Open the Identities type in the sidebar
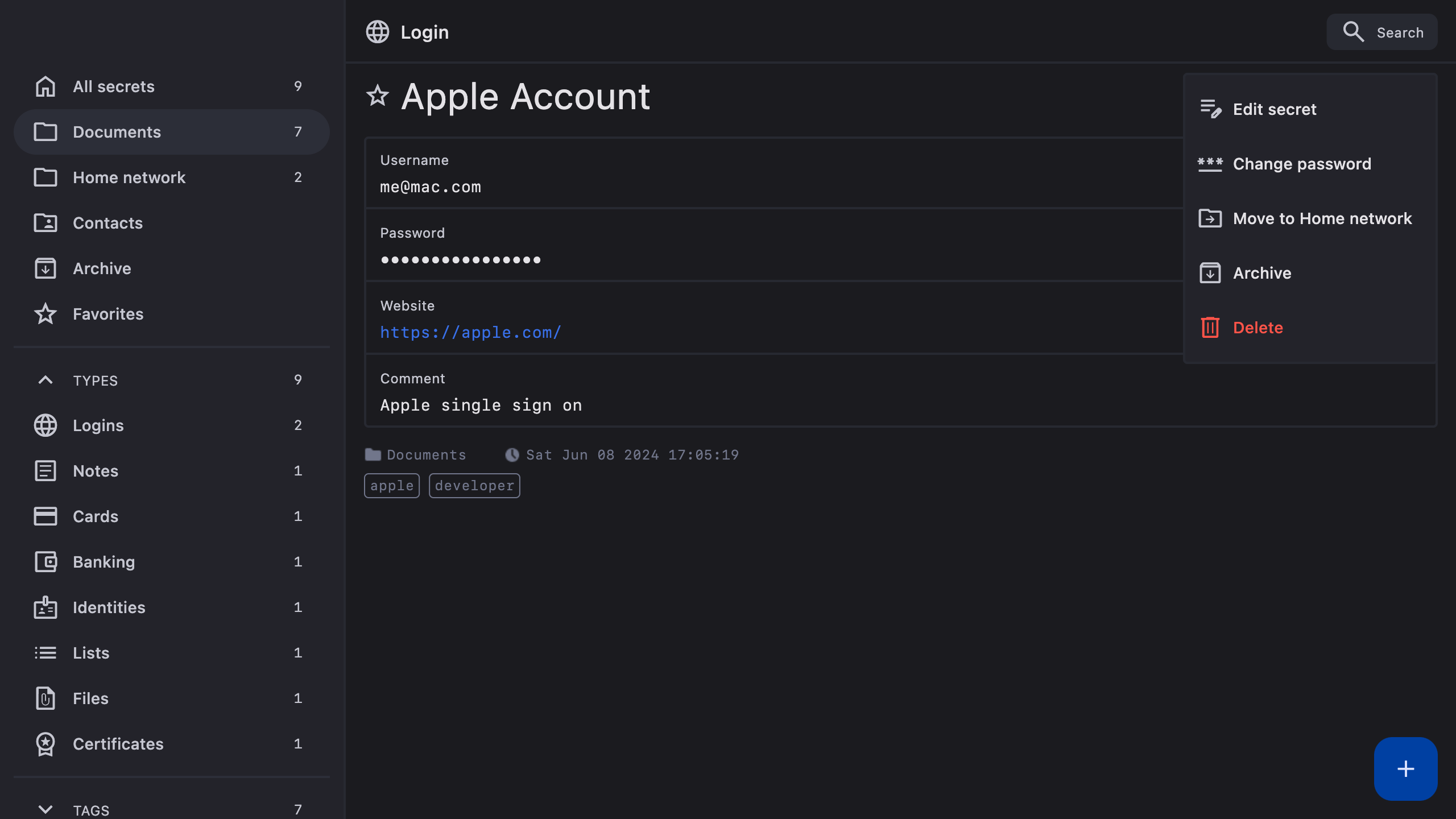The height and width of the screenshot is (819, 1456). pos(109,607)
